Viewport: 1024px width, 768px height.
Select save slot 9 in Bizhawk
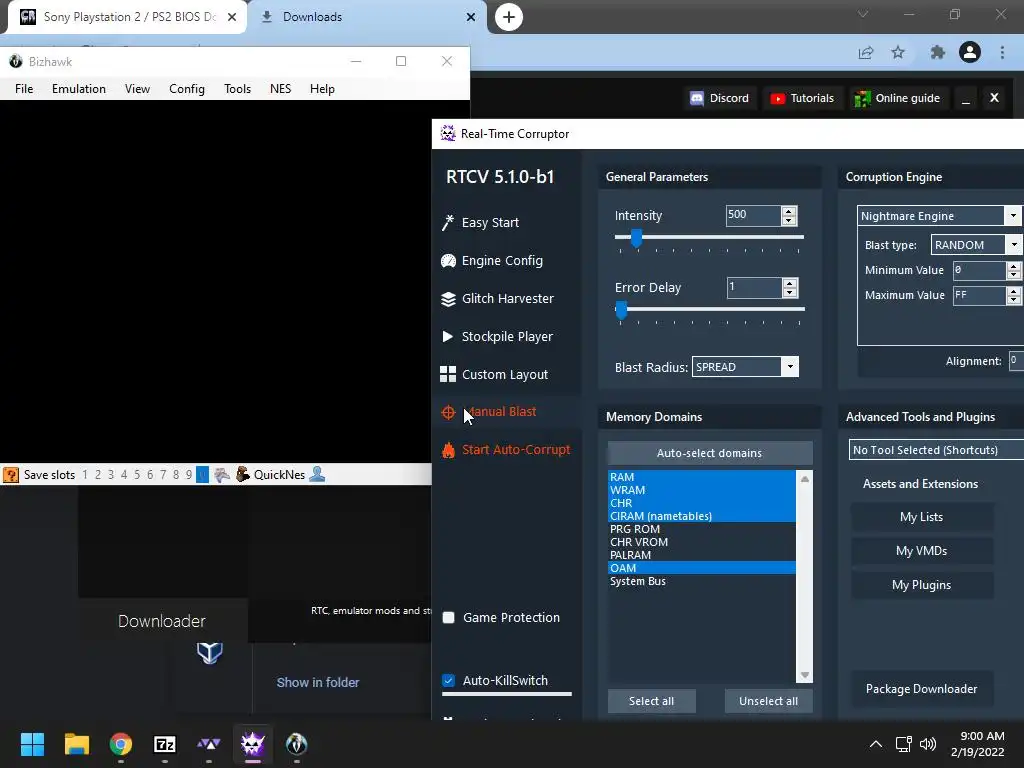189,475
